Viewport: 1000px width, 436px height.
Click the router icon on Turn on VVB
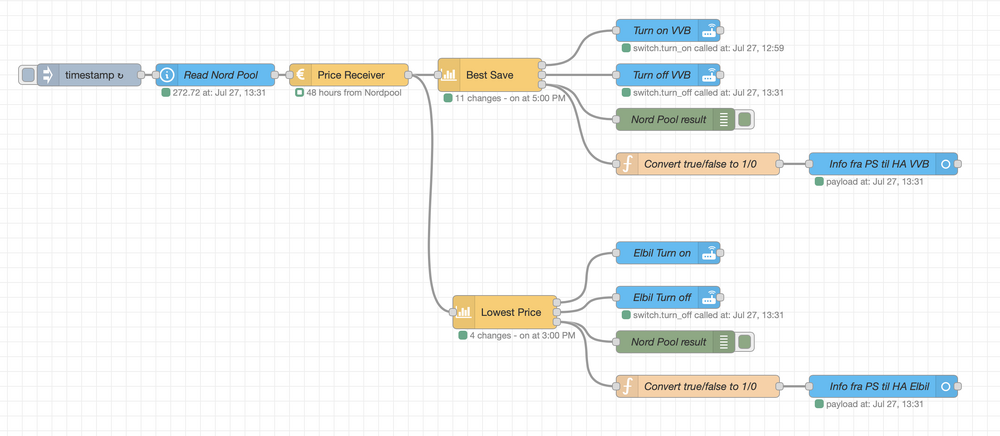click(709, 31)
